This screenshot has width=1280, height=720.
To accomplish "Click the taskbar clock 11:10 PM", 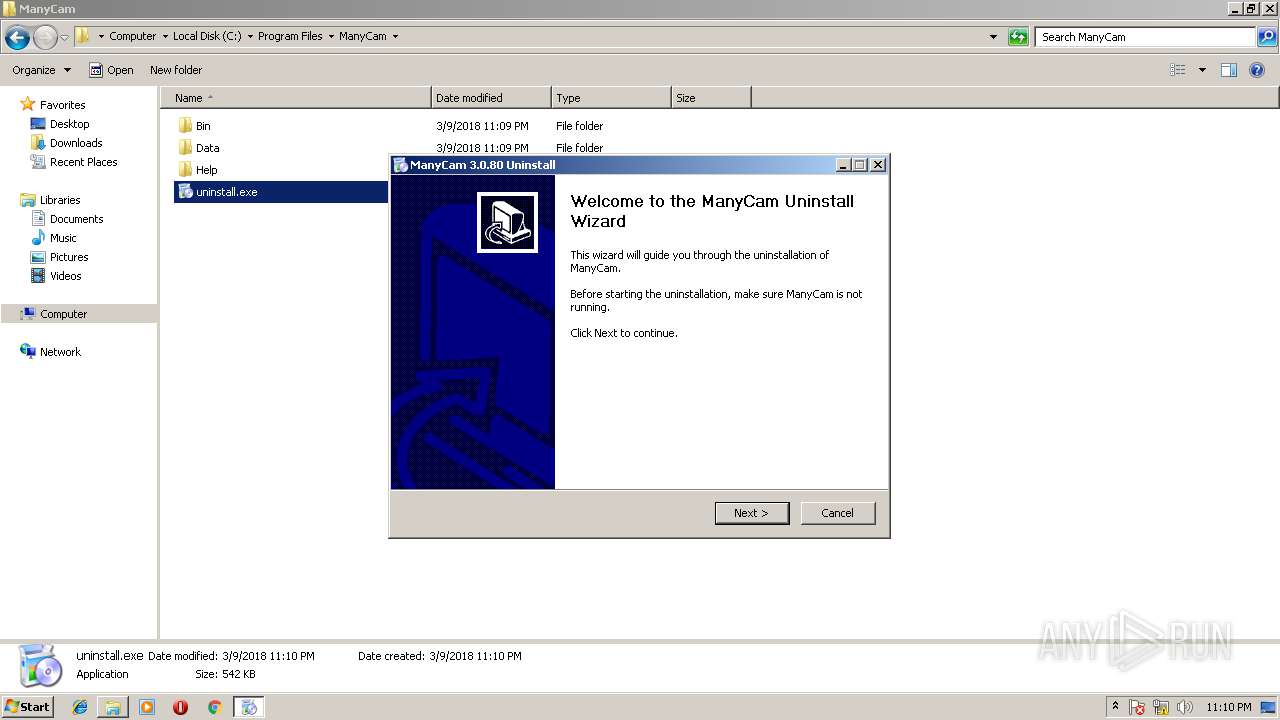I will pyautogui.click(x=1229, y=707).
